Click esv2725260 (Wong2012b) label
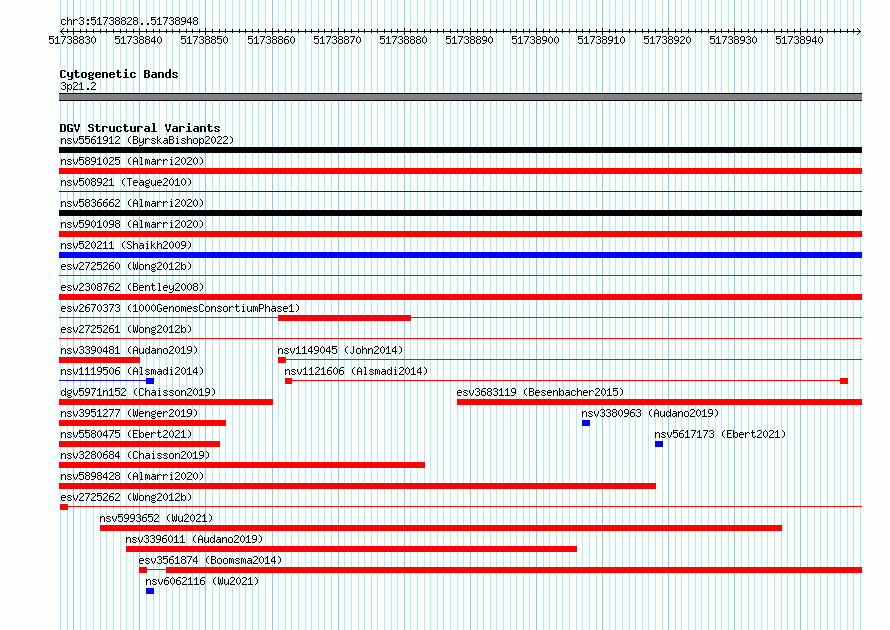This screenshot has width=890, height=630. pyautogui.click(x=126, y=266)
